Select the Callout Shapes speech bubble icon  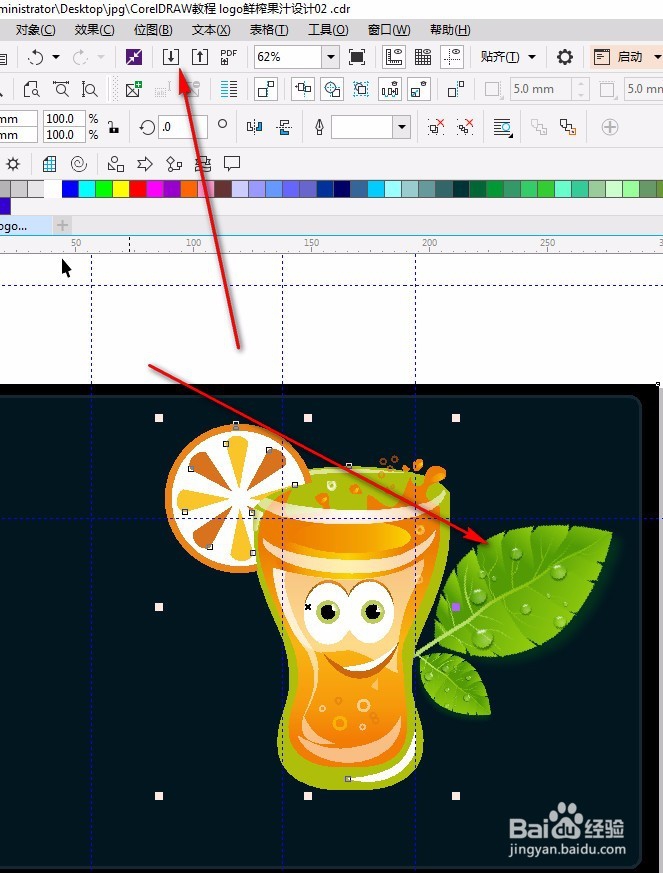coord(232,164)
